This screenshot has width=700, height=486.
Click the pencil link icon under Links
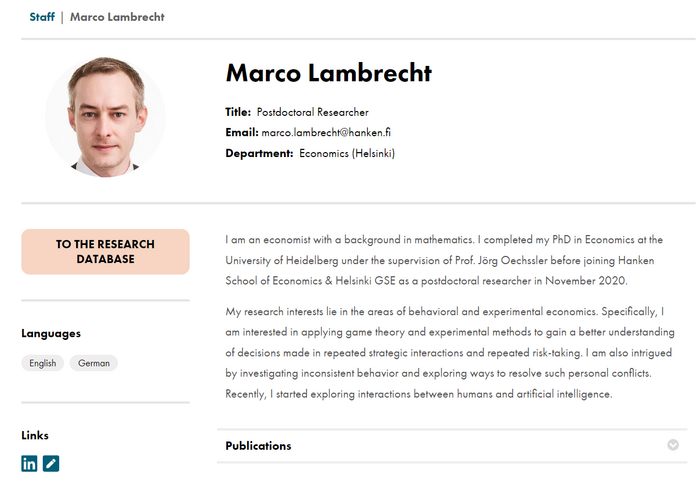[51, 464]
